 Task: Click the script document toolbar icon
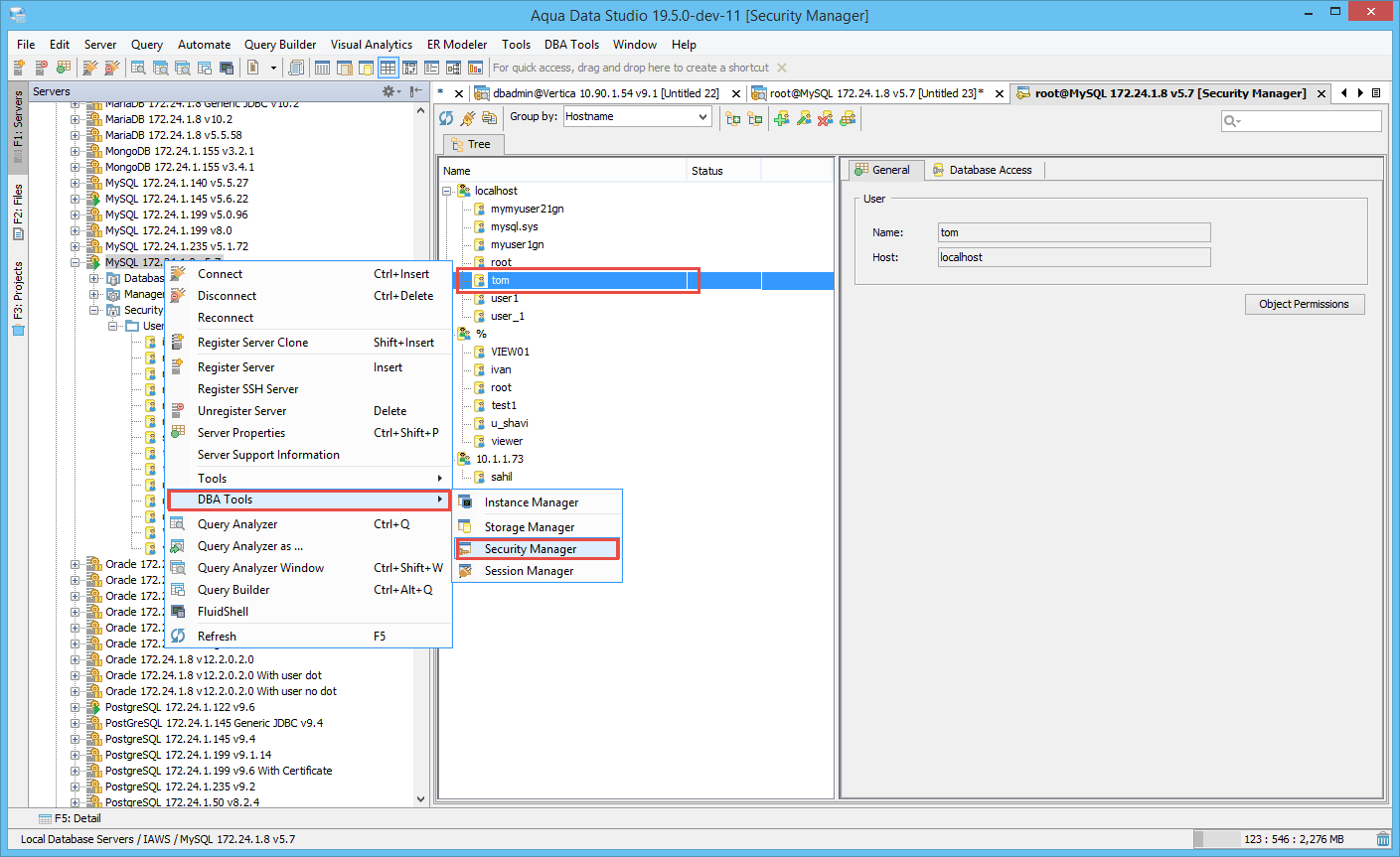(x=296, y=68)
